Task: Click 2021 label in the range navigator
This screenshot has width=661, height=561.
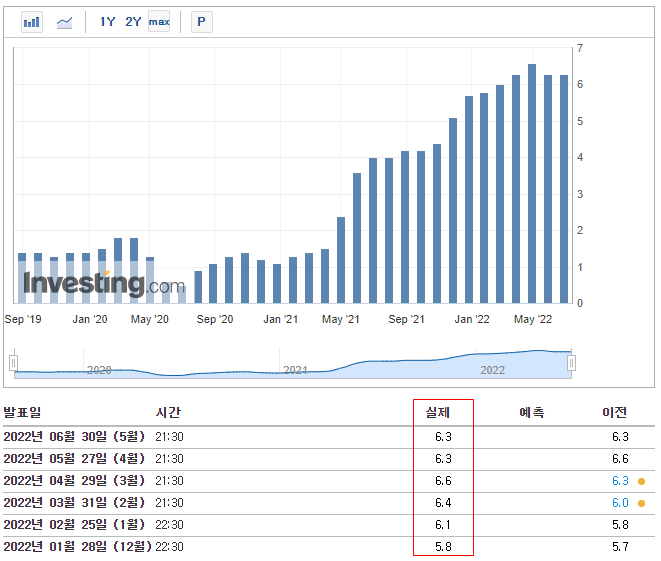Action: [295, 370]
